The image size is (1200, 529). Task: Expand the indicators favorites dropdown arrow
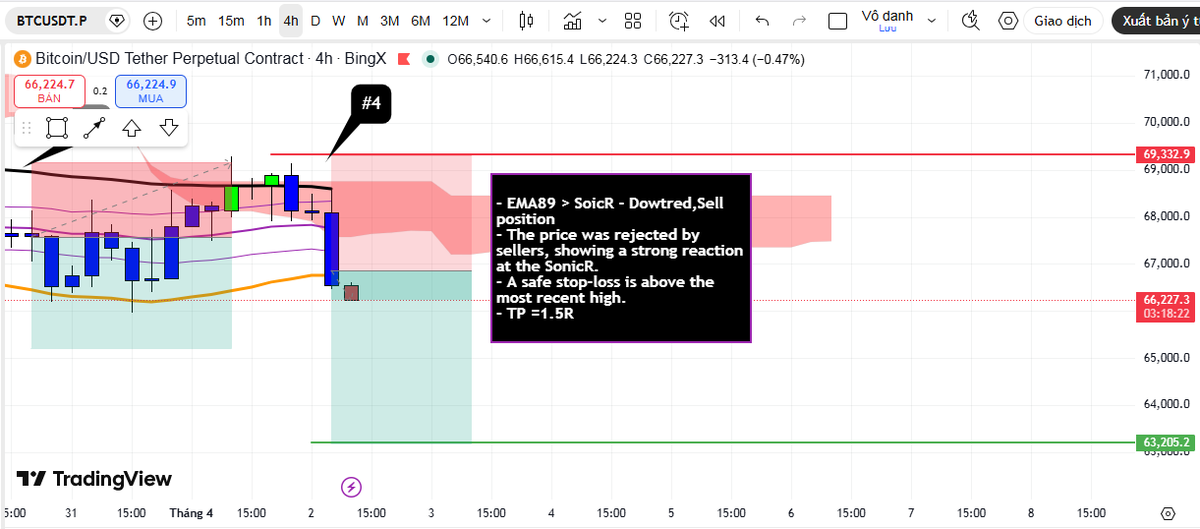click(x=601, y=20)
